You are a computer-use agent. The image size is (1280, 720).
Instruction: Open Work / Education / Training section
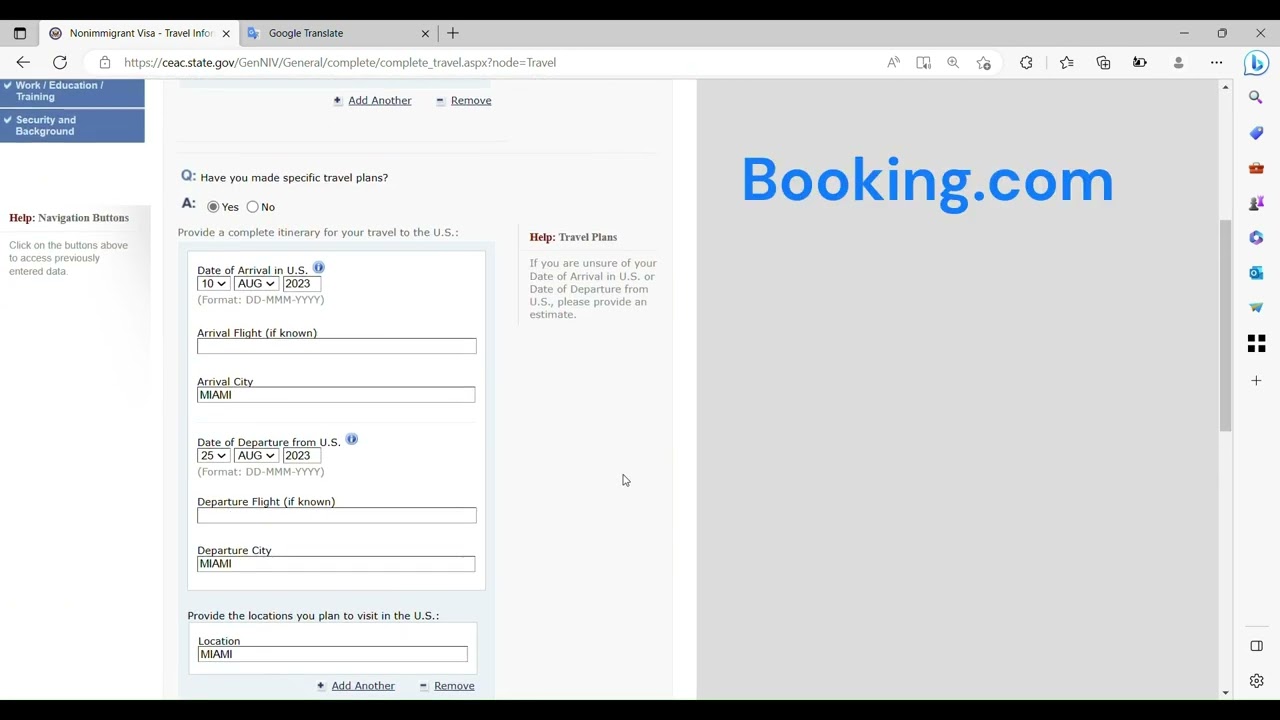pyautogui.click(x=72, y=91)
